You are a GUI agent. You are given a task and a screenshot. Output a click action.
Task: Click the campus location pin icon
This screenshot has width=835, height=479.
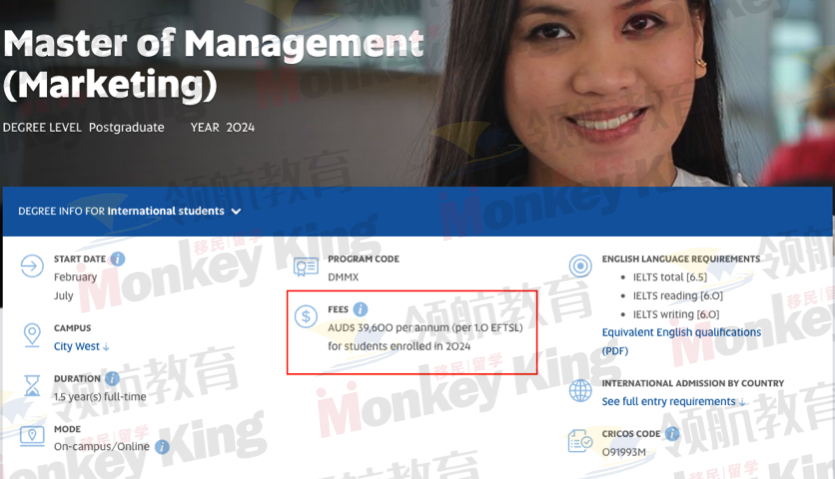point(32,335)
